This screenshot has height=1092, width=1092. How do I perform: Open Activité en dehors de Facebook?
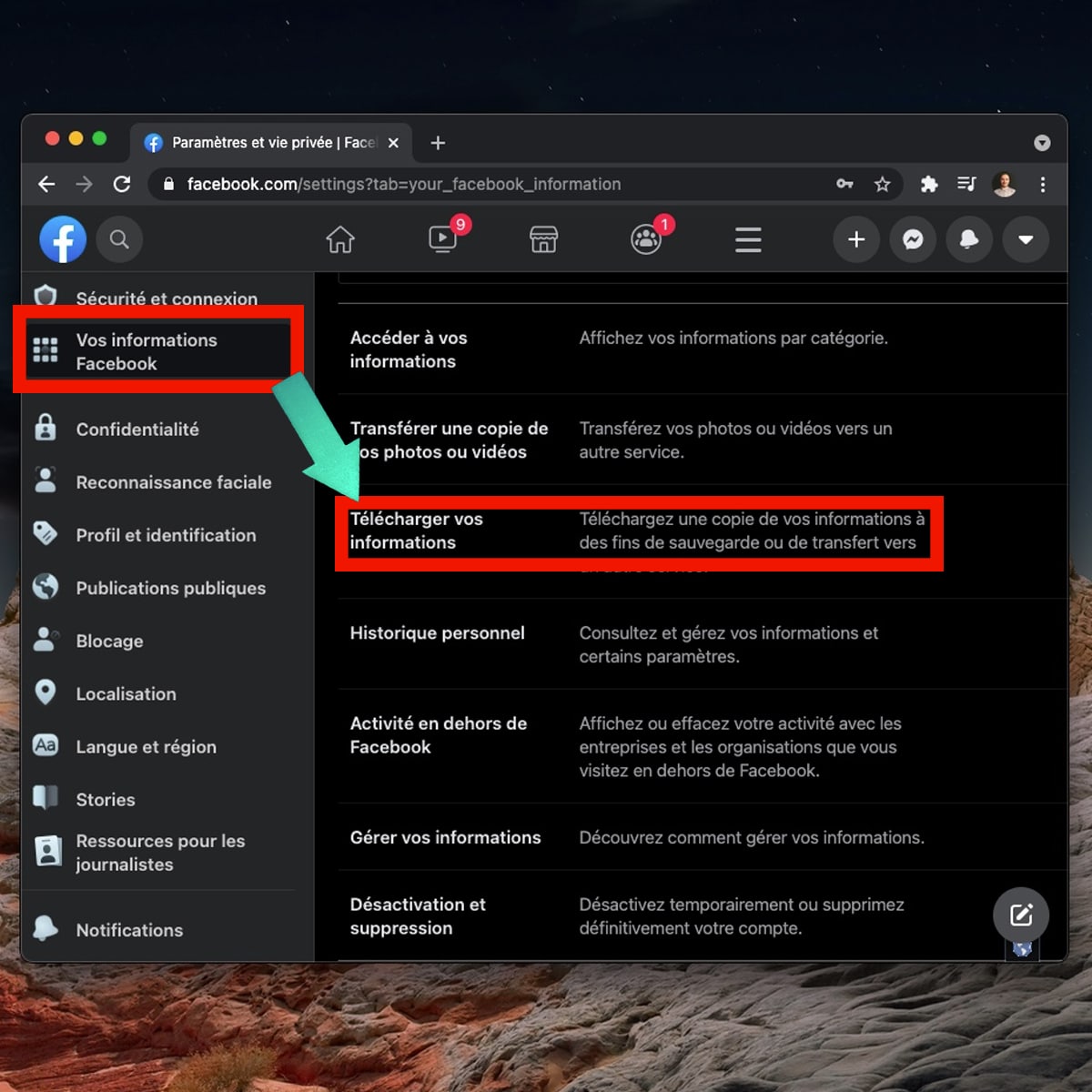coord(703,746)
